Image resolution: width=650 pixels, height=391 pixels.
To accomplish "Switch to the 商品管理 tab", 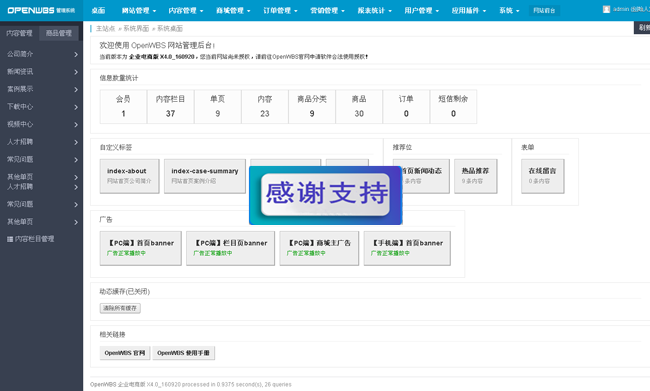I will click(59, 33).
